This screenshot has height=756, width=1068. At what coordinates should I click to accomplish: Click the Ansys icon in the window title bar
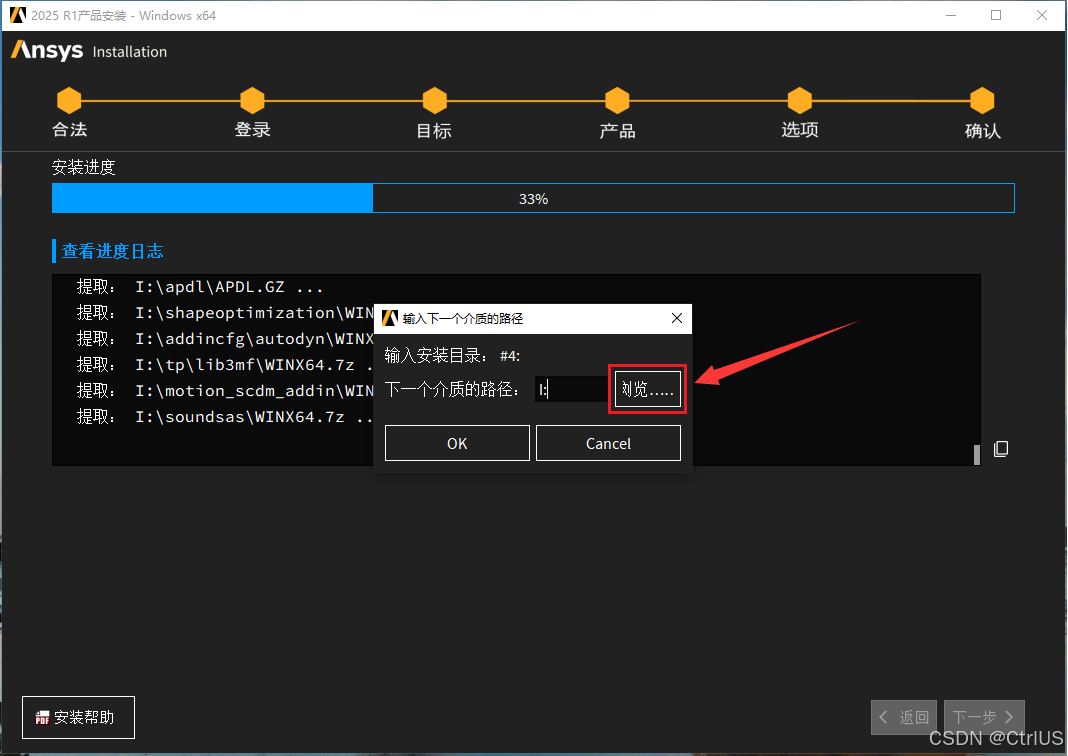[18, 15]
